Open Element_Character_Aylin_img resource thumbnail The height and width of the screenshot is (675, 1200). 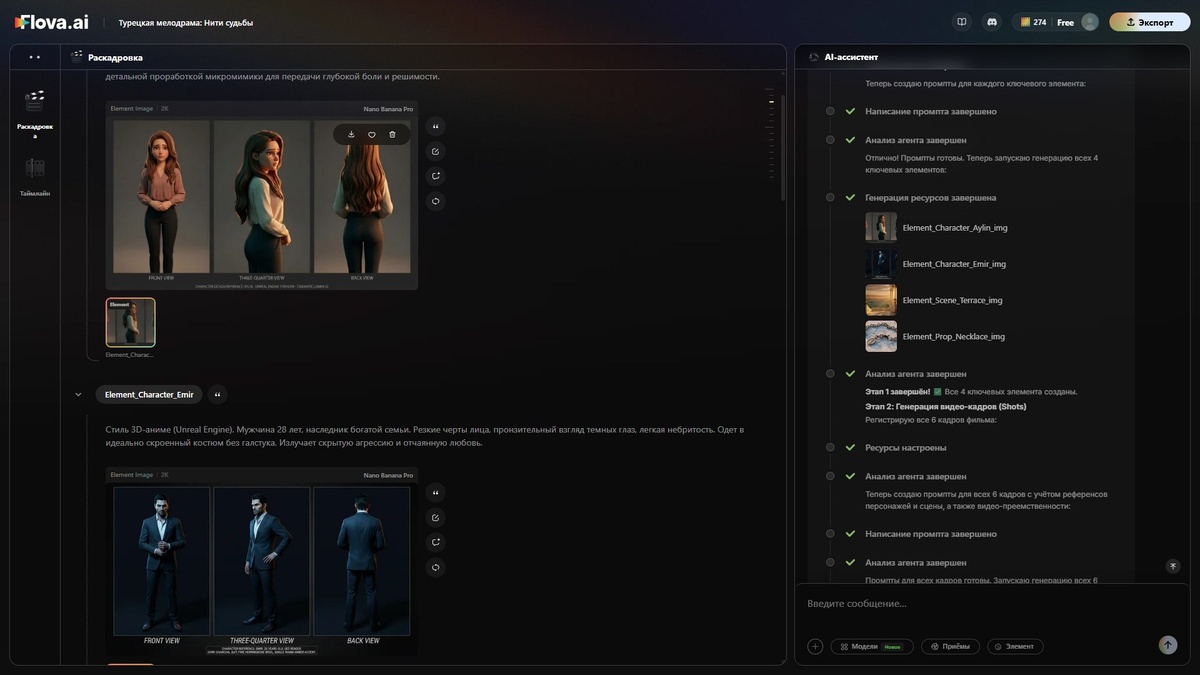pos(881,227)
